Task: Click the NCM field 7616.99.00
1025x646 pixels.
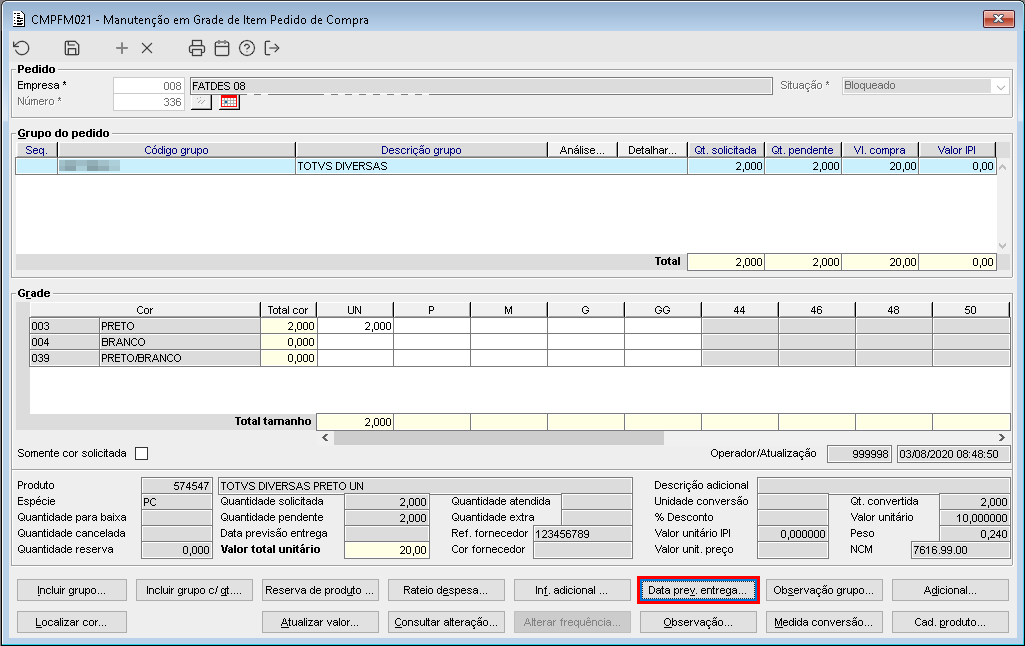Action: pos(960,550)
